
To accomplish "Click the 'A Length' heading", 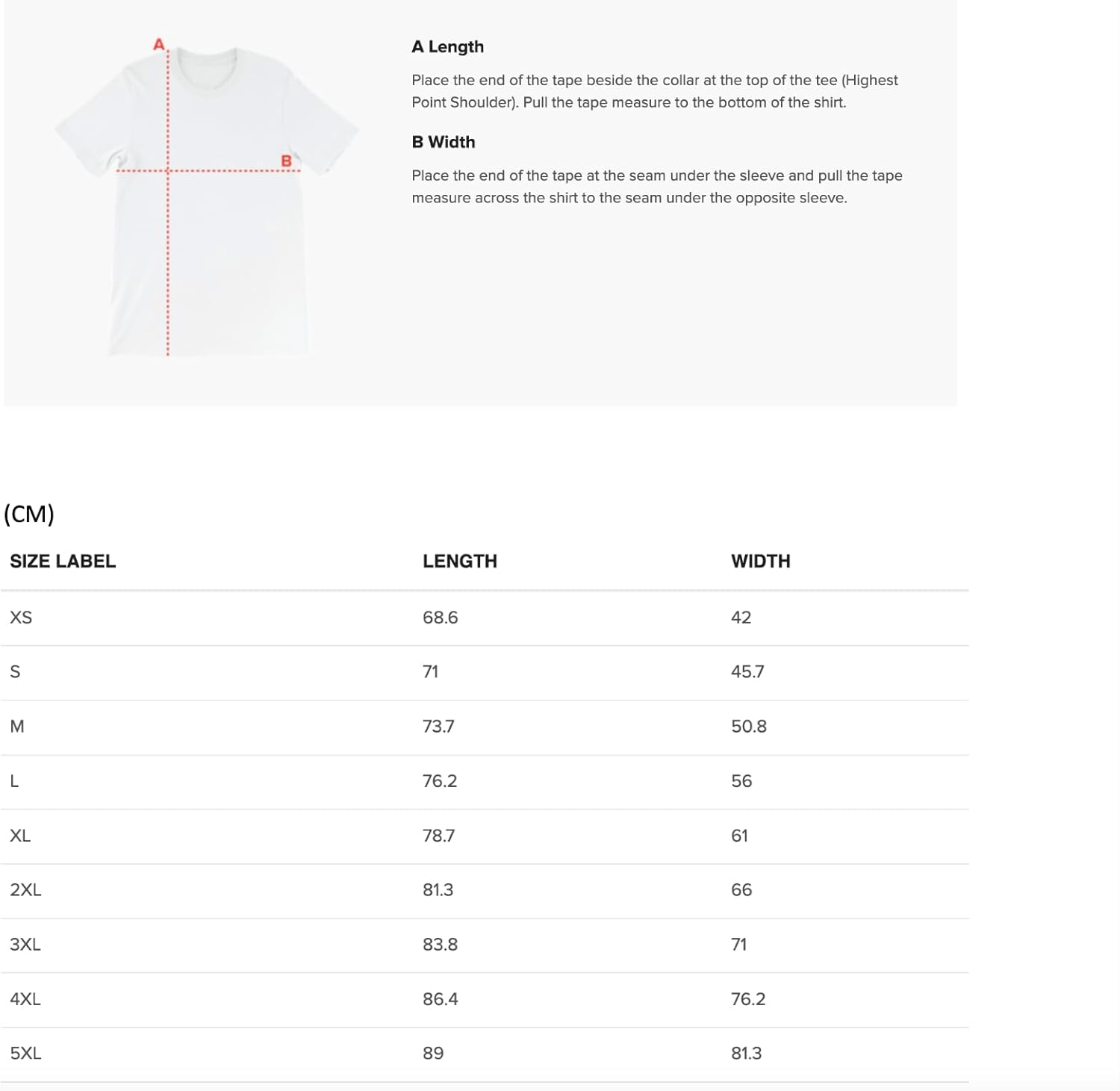I will pos(447,47).
